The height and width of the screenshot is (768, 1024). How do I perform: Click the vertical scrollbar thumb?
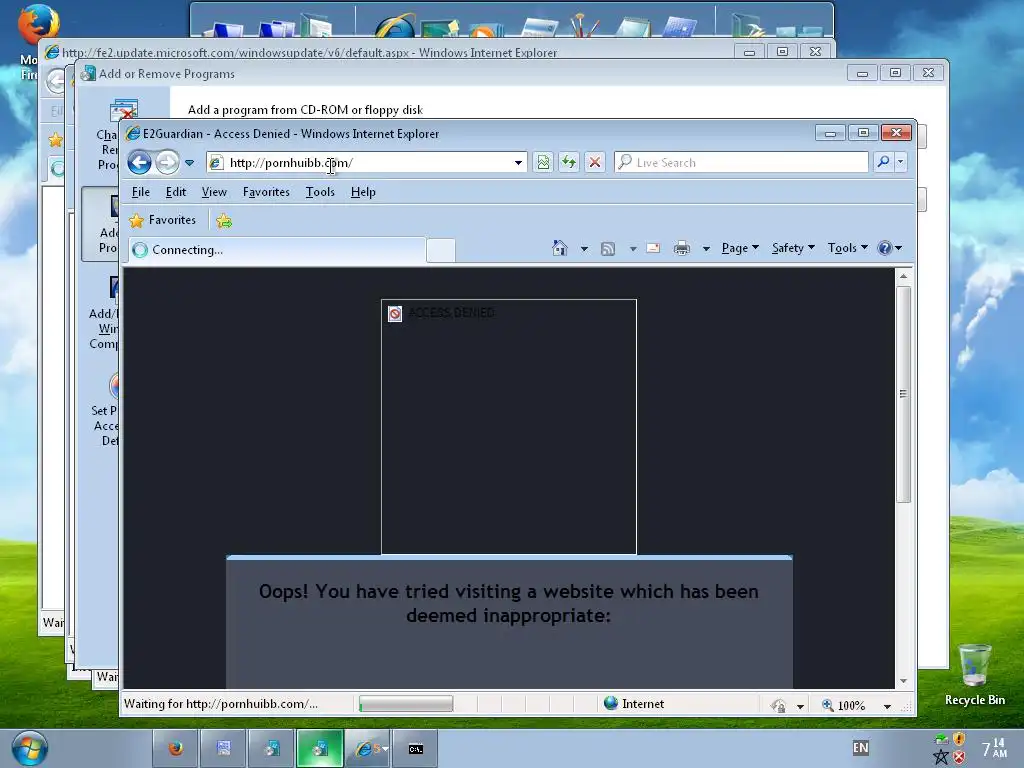click(904, 394)
